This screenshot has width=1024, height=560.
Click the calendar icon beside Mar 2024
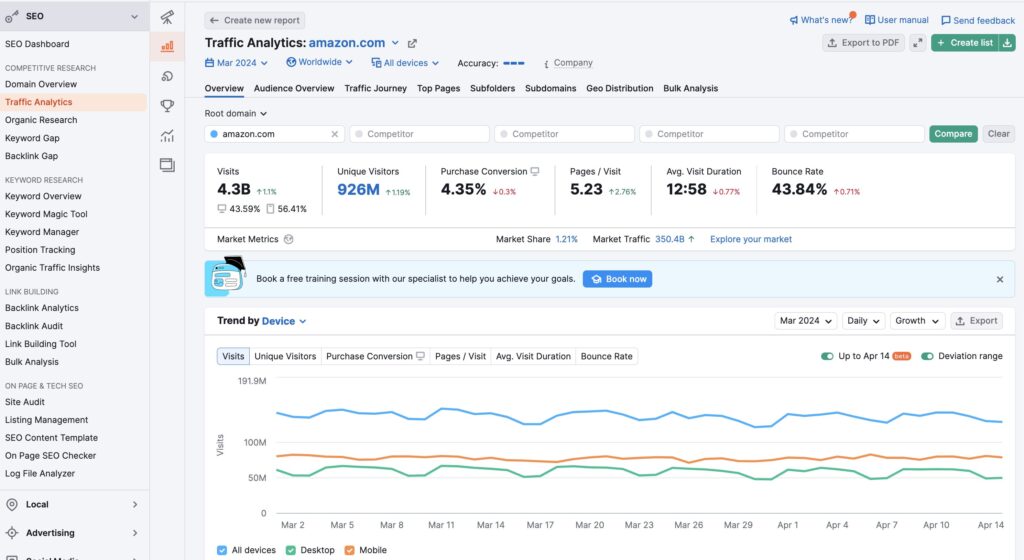209,63
